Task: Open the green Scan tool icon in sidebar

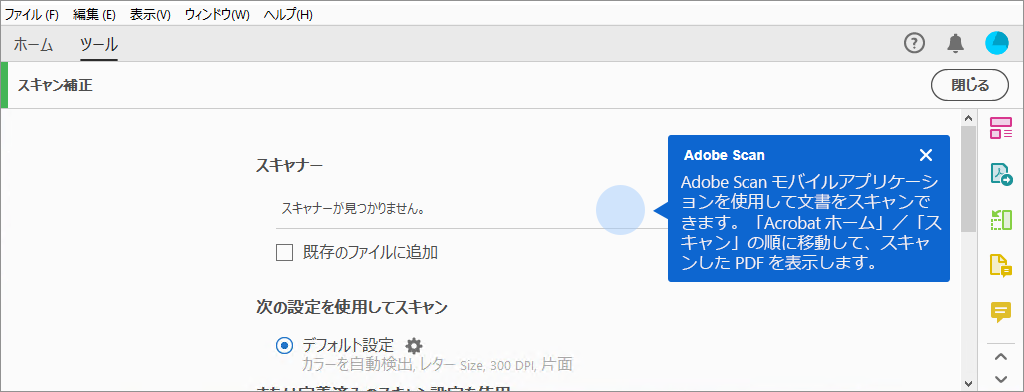Action: click(1000, 220)
